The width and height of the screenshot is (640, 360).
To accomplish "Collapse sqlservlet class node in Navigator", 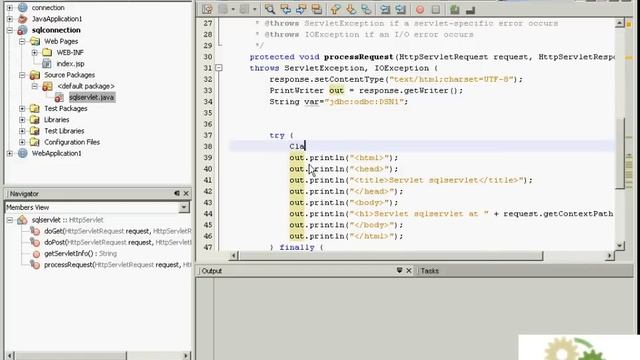I will [x=10, y=220].
